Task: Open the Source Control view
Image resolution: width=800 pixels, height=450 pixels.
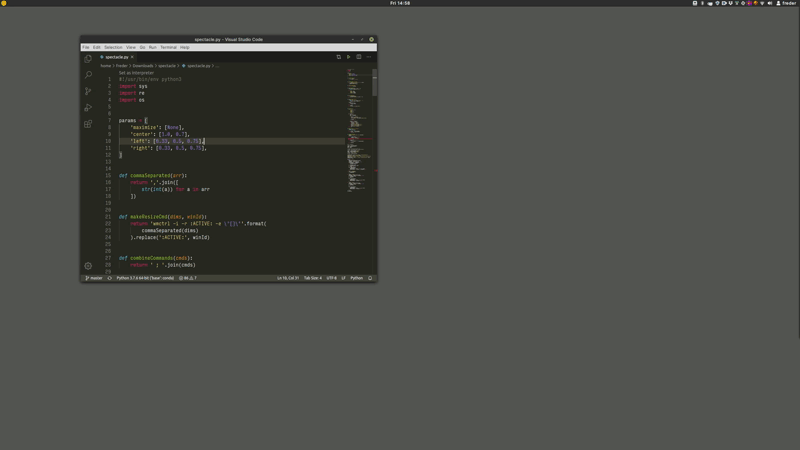Action: pyautogui.click(x=88, y=91)
